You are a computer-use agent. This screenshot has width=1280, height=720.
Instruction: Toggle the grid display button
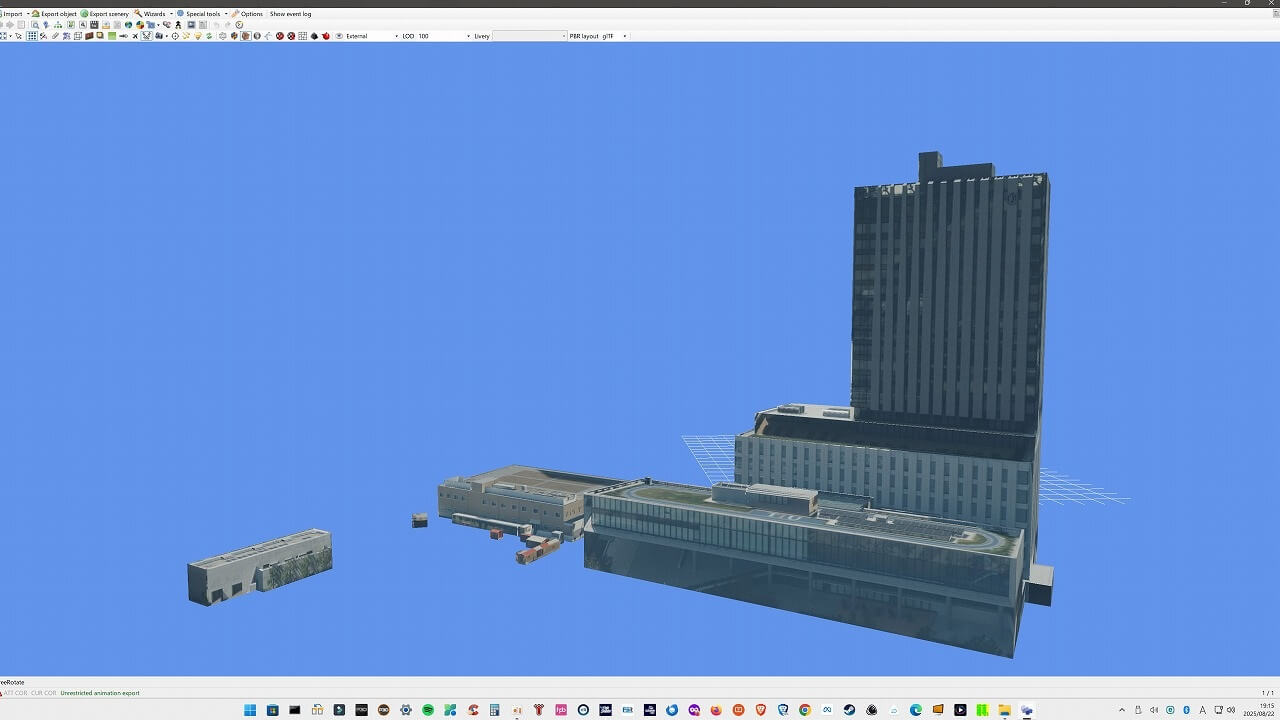point(32,36)
